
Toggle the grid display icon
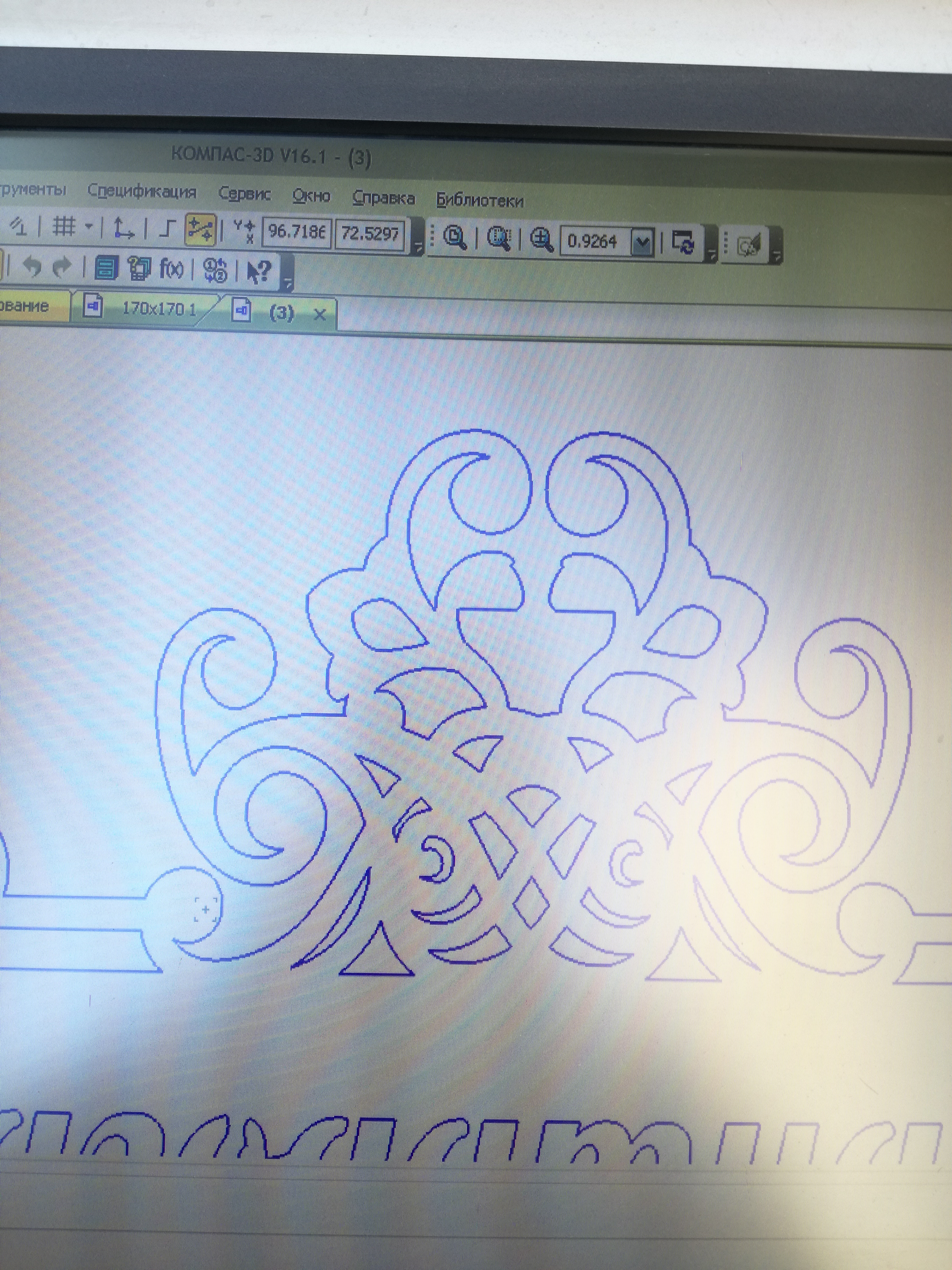coord(64,226)
